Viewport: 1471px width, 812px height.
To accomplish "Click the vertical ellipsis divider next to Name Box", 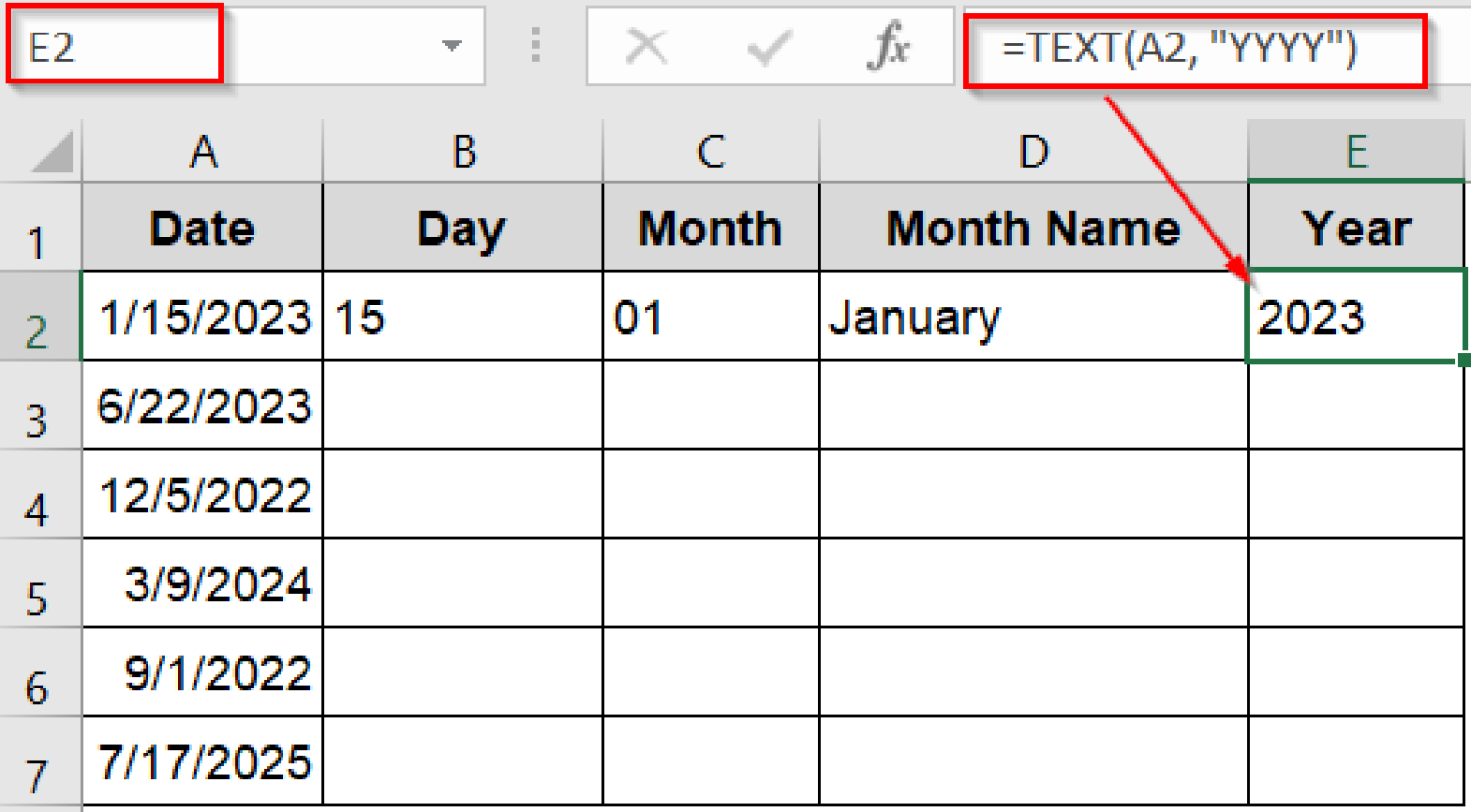I will (534, 46).
